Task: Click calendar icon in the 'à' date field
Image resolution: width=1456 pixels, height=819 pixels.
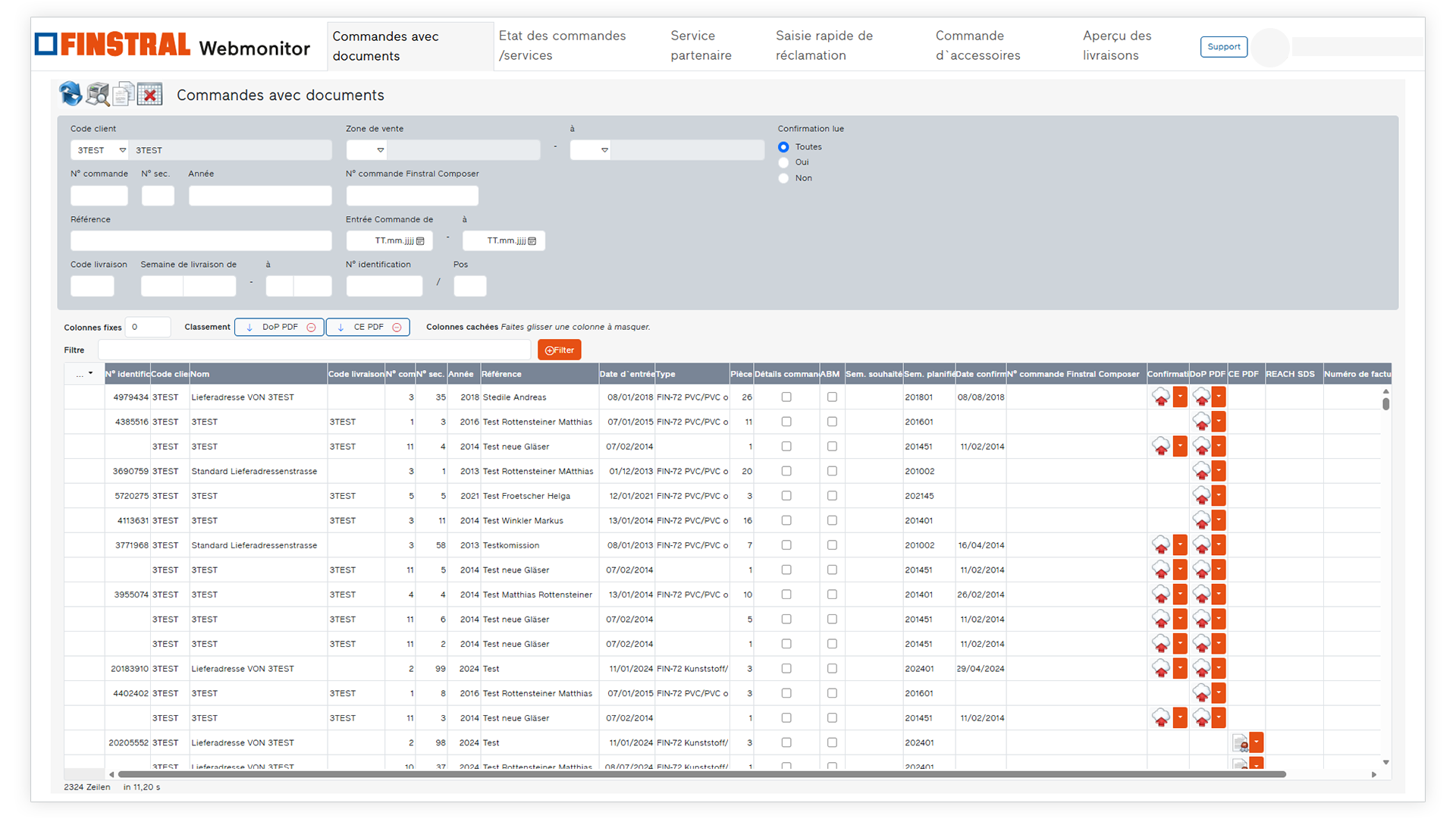Action: pos(532,241)
